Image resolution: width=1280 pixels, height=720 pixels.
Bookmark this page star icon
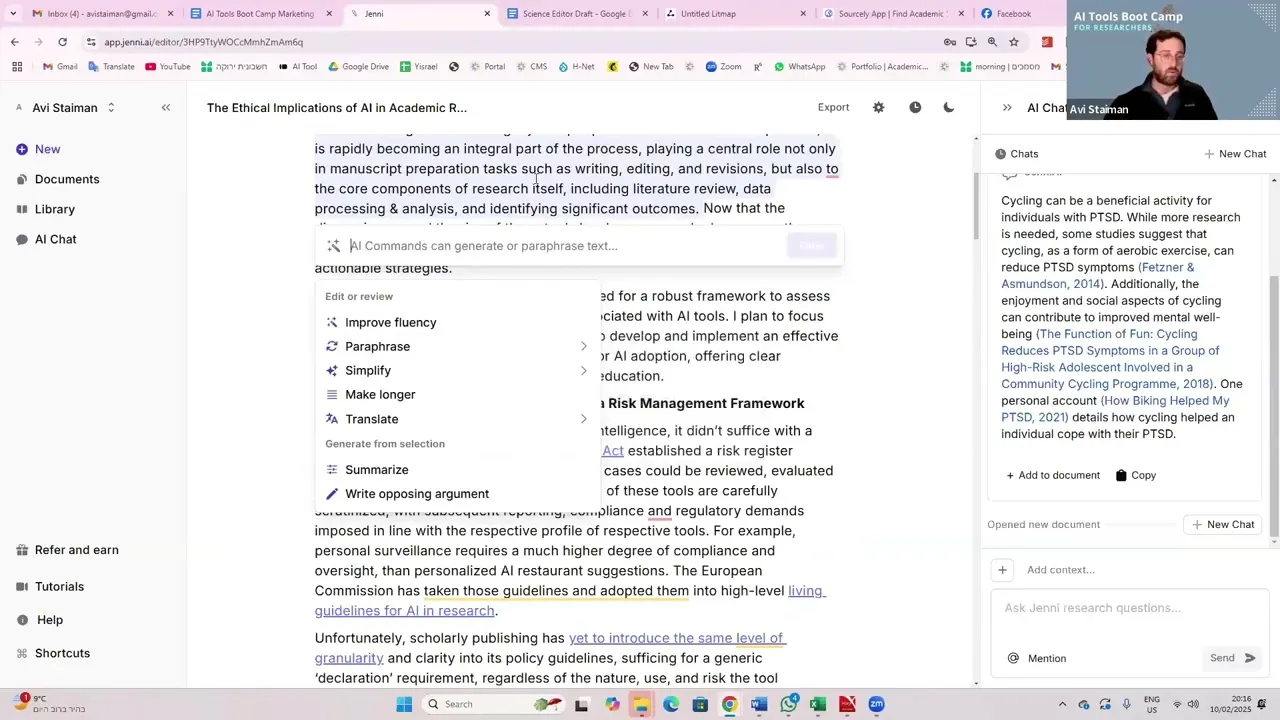[x=1013, y=42]
